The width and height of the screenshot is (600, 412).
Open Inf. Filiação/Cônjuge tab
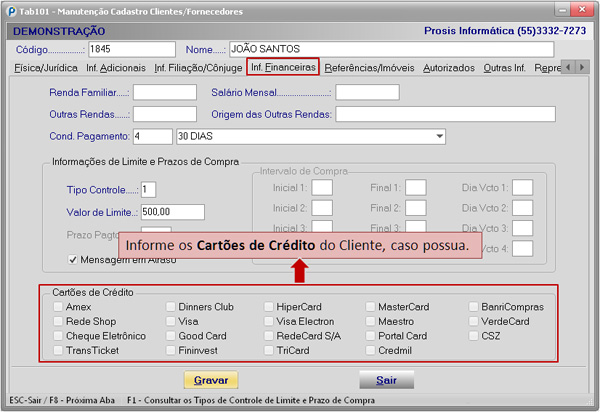[198, 68]
